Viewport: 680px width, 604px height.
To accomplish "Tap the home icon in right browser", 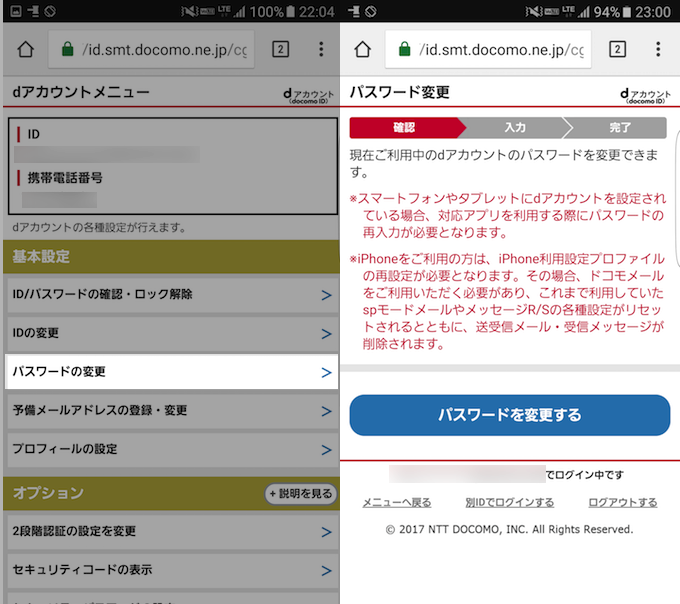I will 363,50.
